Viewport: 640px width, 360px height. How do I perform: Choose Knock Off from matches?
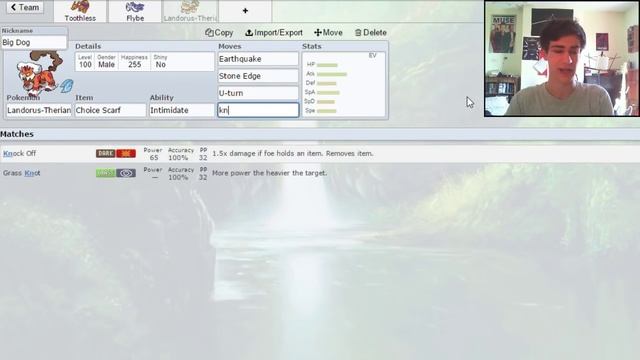(x=320, y=153)
